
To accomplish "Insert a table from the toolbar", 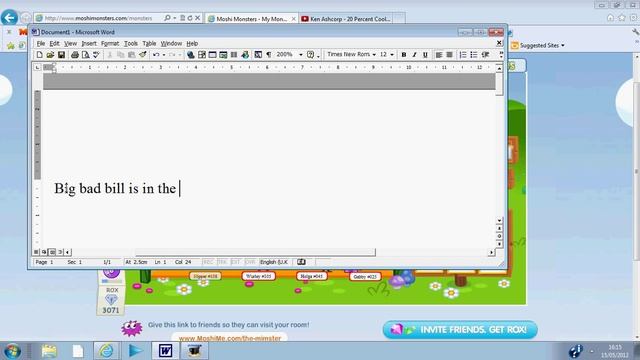I will point(212,55).
